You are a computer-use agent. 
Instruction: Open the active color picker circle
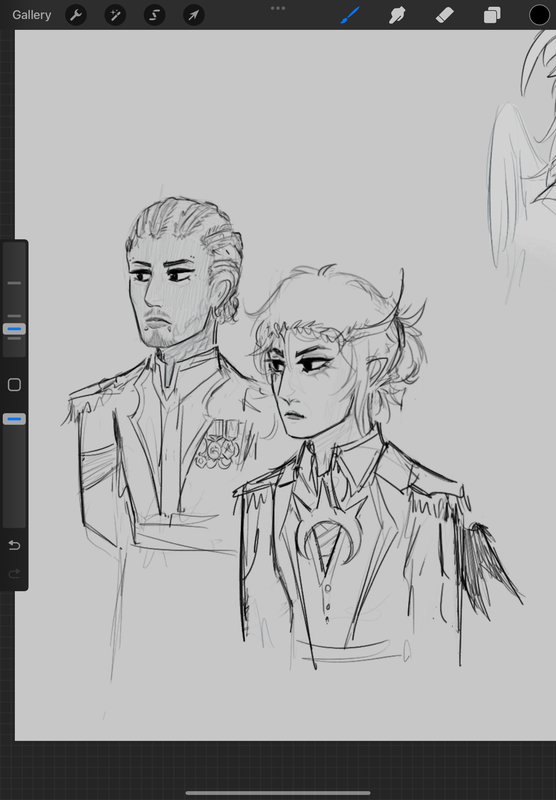click(x=539, y=15)
